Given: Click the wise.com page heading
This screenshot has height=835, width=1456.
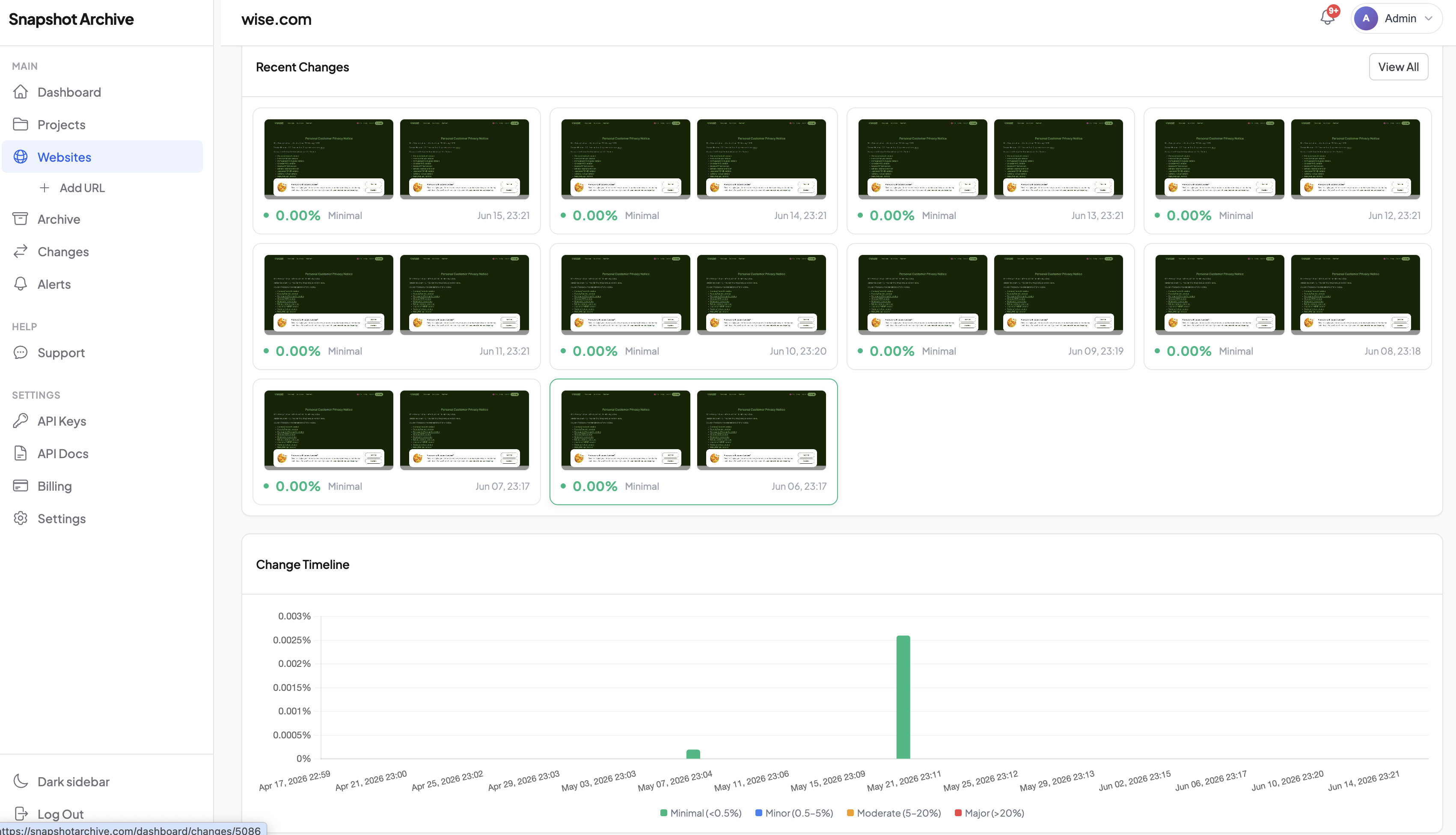Looking at the screenshot, I should click(x=276, y=20).
